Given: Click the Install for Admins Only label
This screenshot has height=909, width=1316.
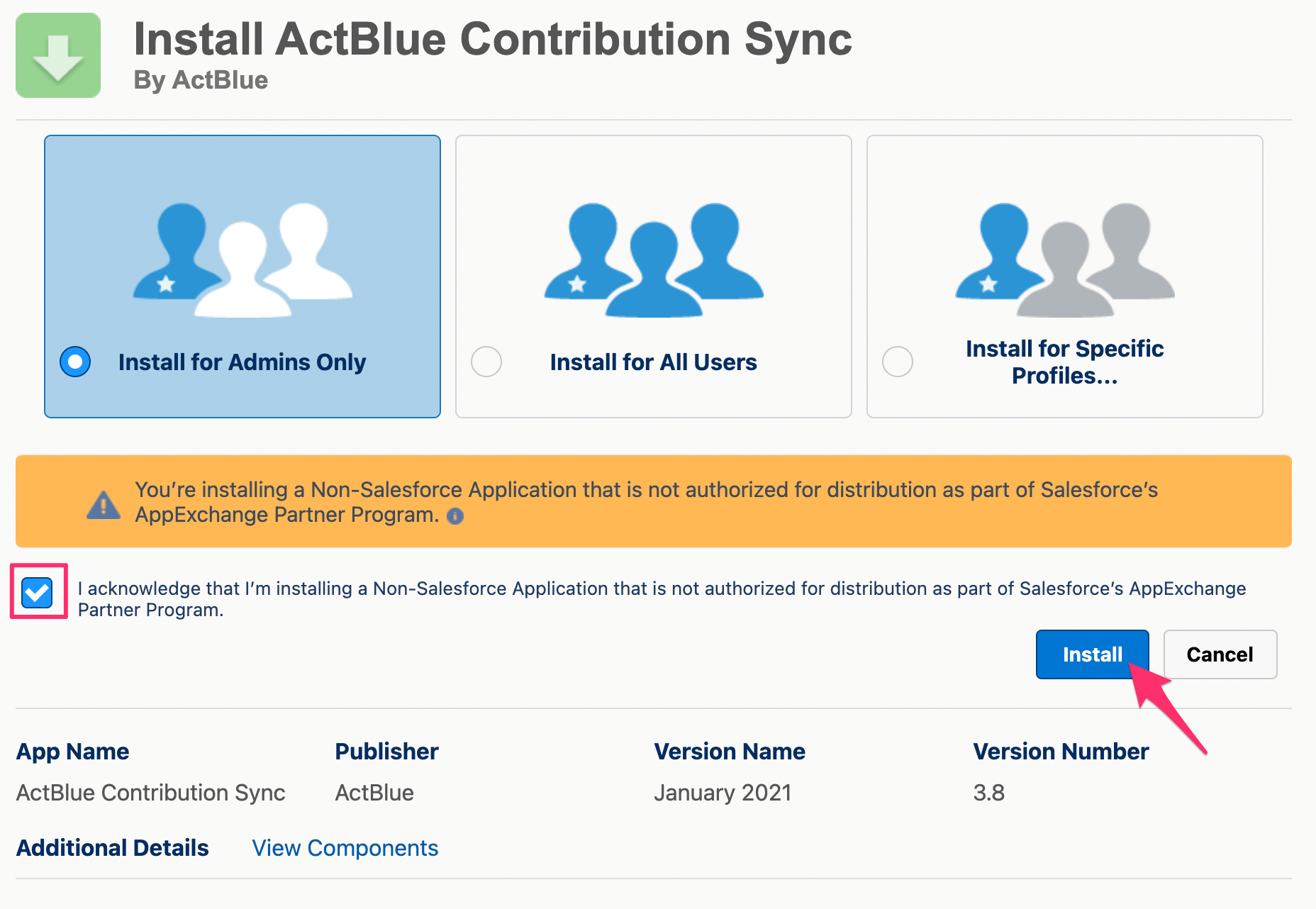Looking at the screenshot, I should tap(242, 362).
